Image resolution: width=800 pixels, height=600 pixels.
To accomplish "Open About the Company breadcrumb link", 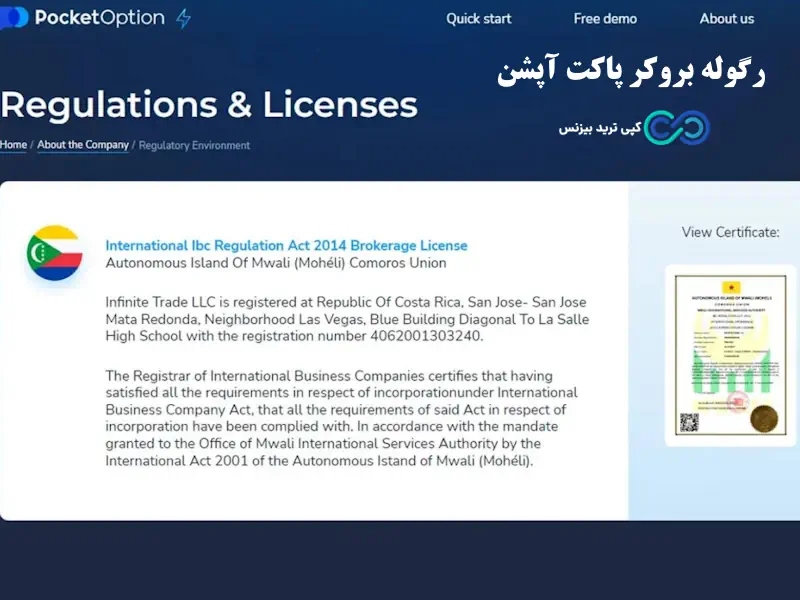I will [83, 145].
